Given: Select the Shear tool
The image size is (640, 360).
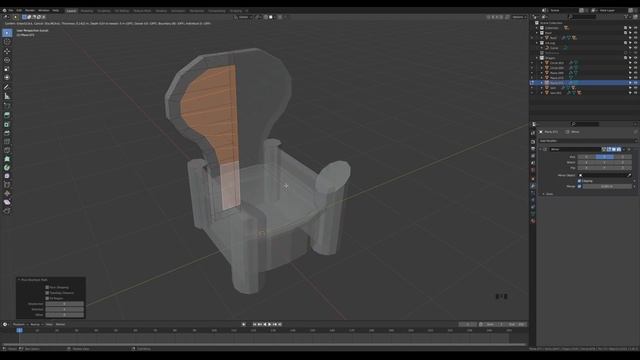Looking at the screenshot, I should click(x=7, y=202).
